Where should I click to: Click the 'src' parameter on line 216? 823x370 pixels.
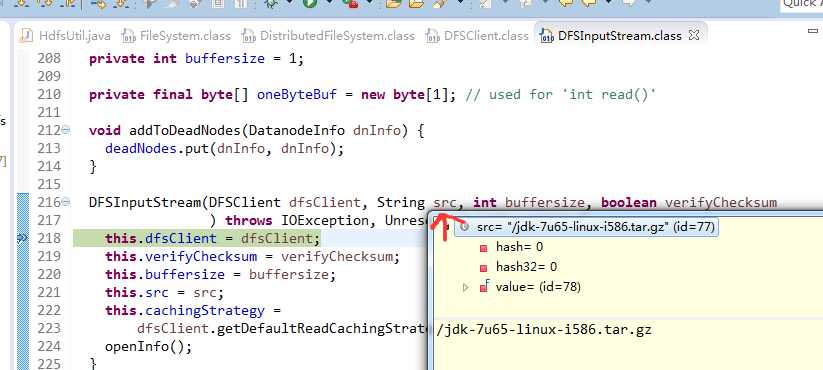point(445,203)
